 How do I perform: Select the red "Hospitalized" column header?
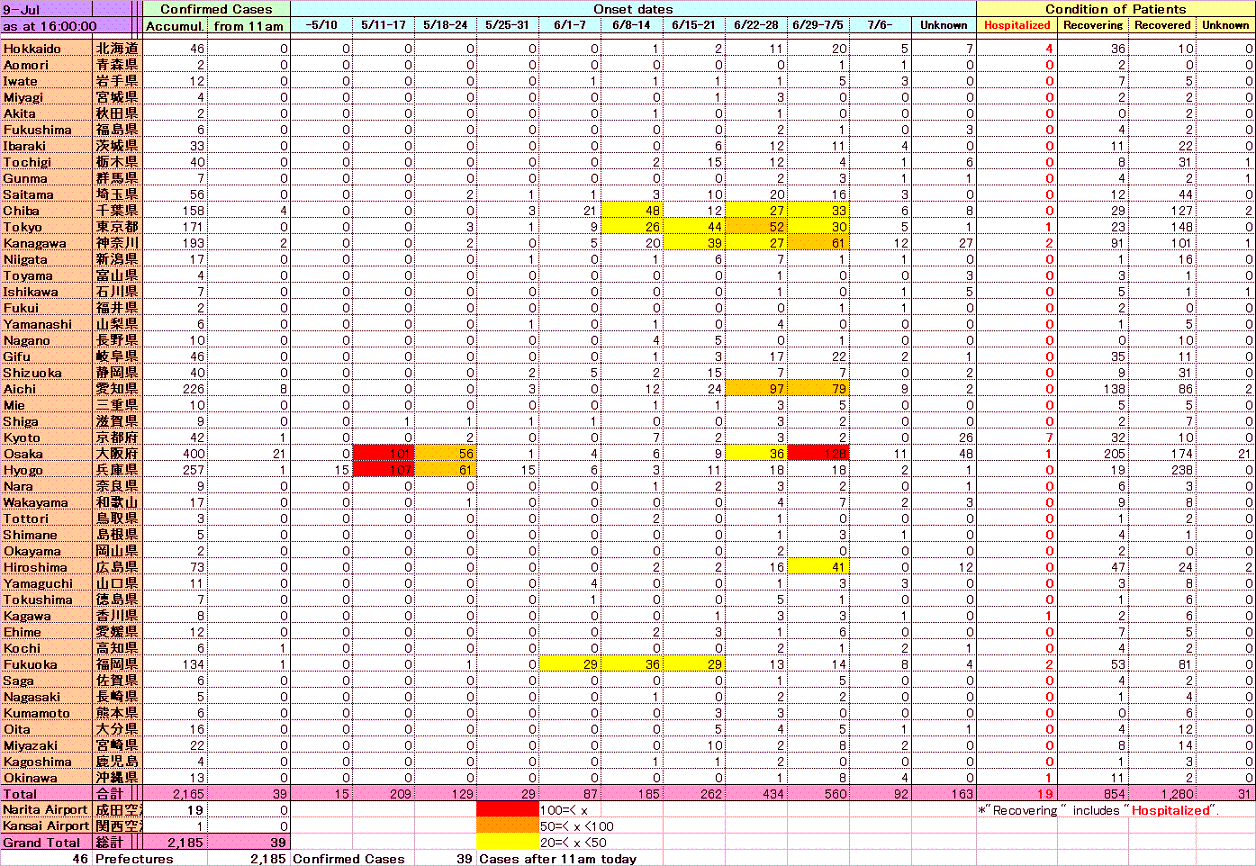point(1016,25)
